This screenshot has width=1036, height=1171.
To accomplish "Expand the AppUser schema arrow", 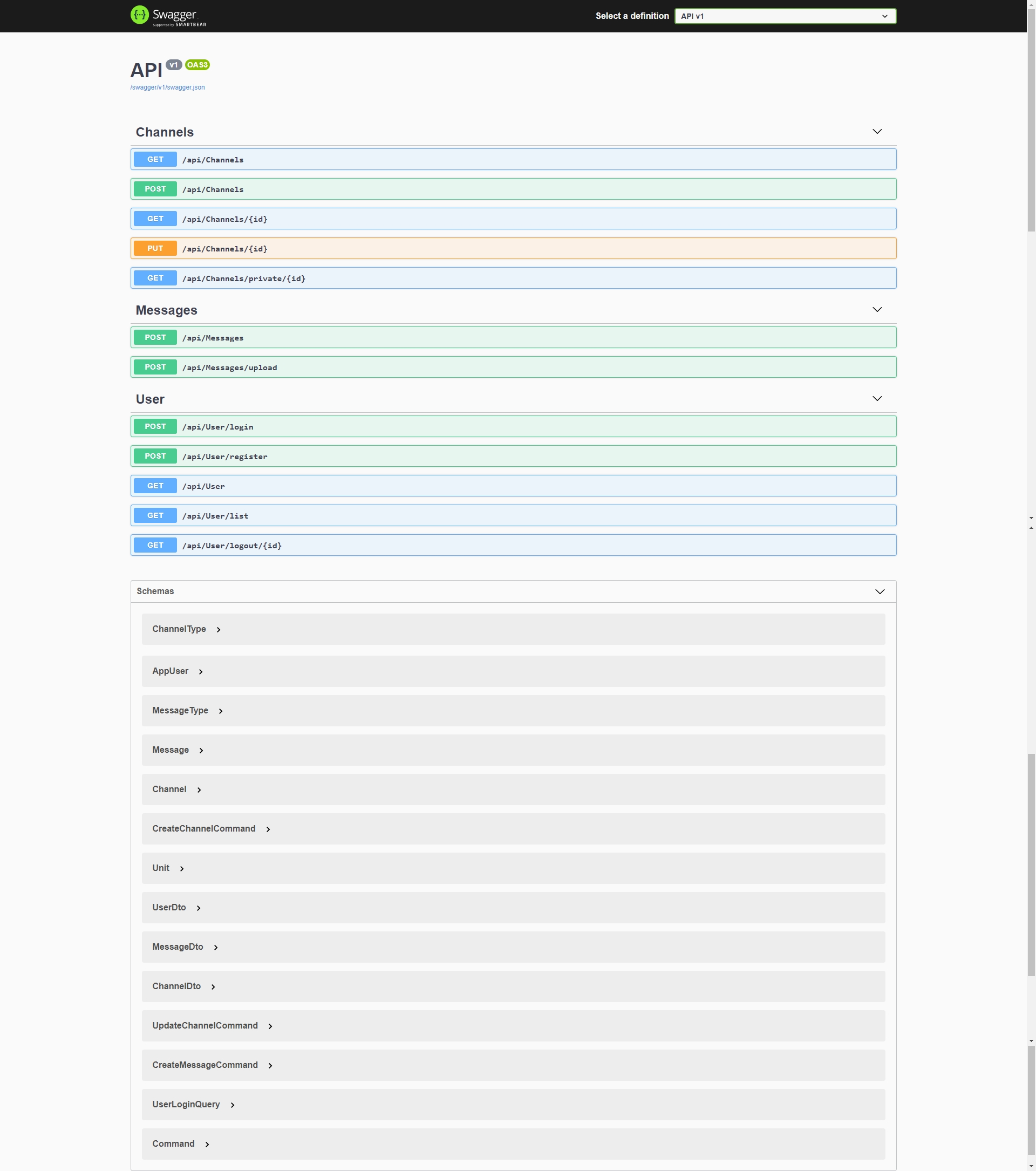I will pyautogui.click(x=200, y=671).
